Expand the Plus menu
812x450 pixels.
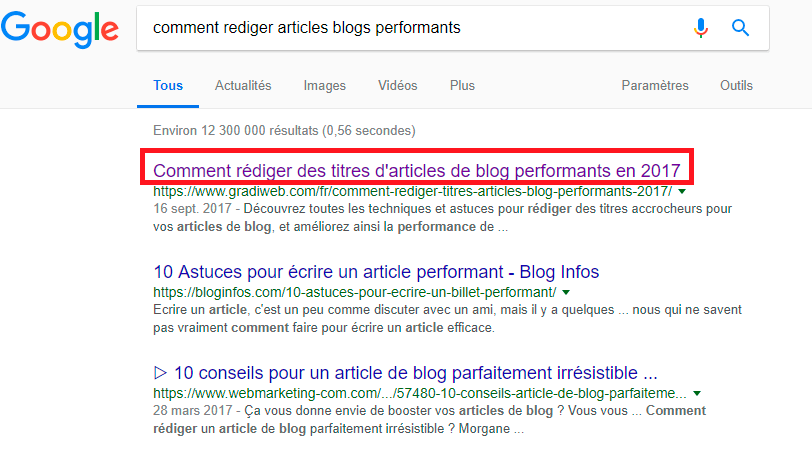pyautogui.click(x=462, y=86)
